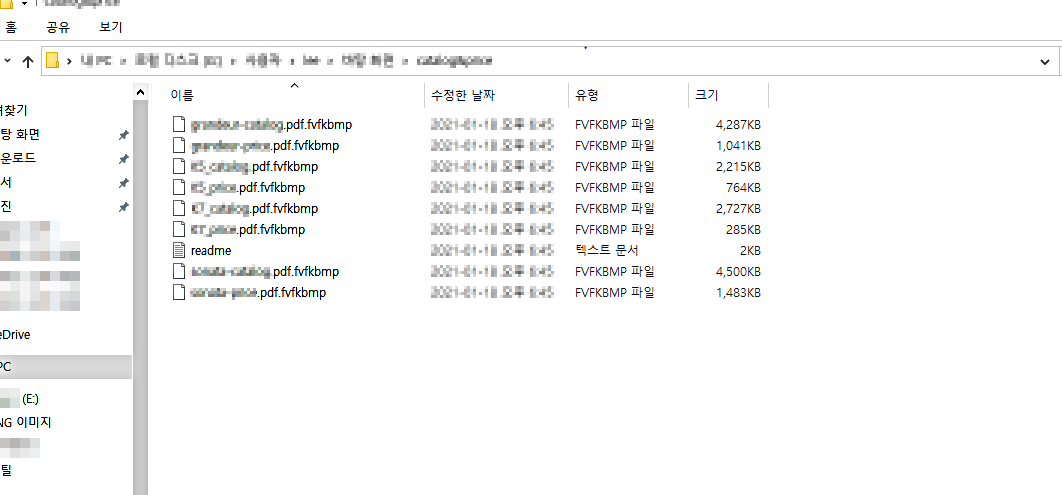Click FVFKBMP 파일 type in the 4,287KB row

click(614, 125)
